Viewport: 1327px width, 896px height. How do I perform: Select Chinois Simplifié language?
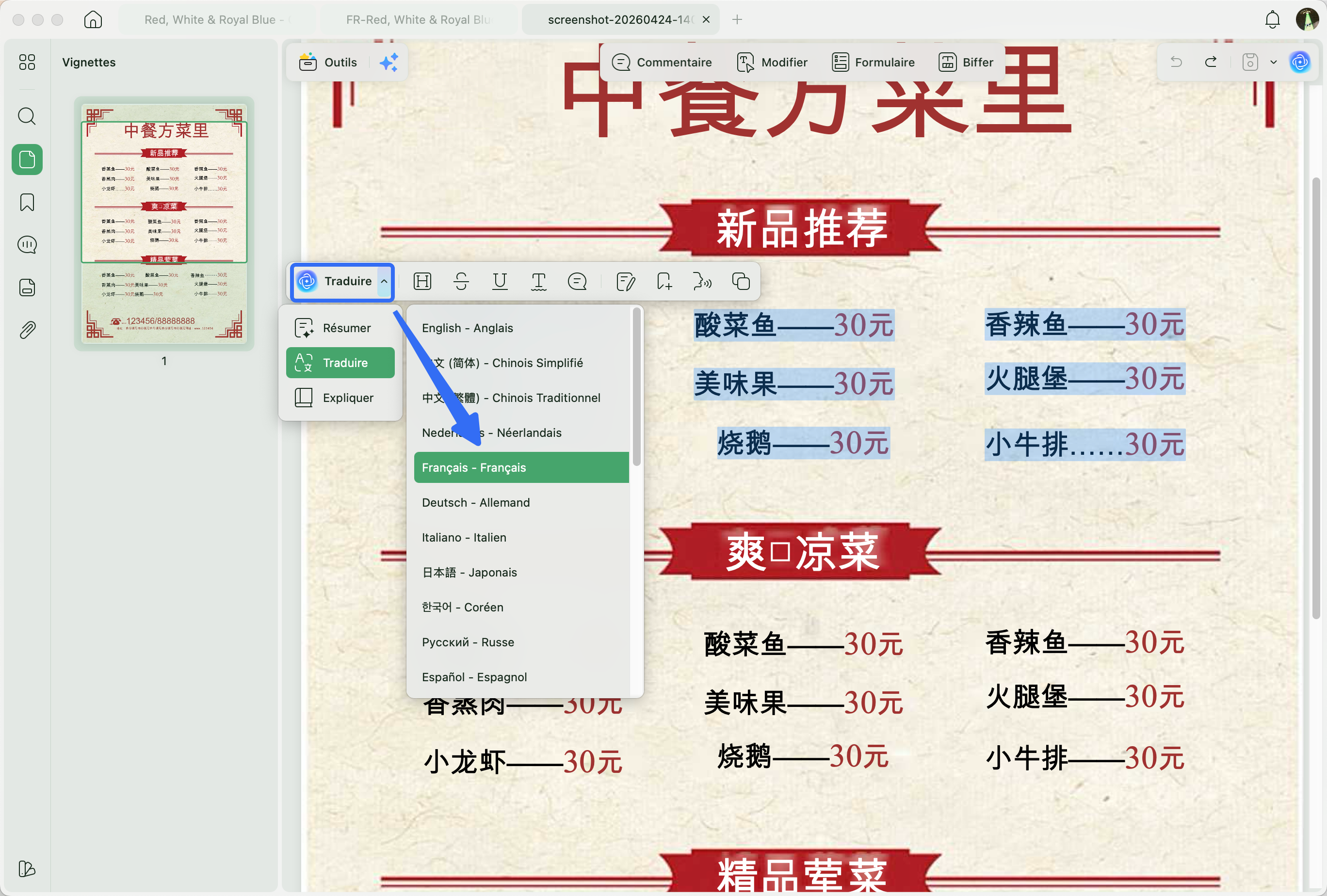click(x=521, y=363)
